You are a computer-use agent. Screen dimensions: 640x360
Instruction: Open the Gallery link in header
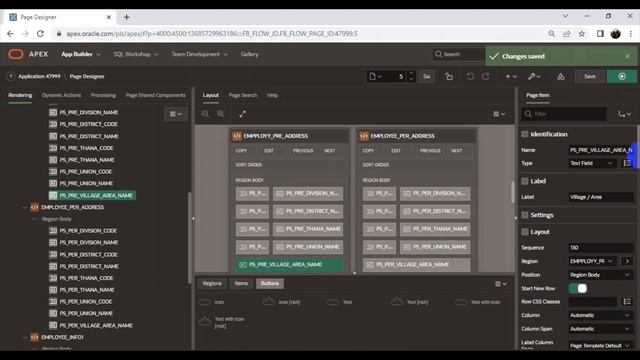click(249, 54)
